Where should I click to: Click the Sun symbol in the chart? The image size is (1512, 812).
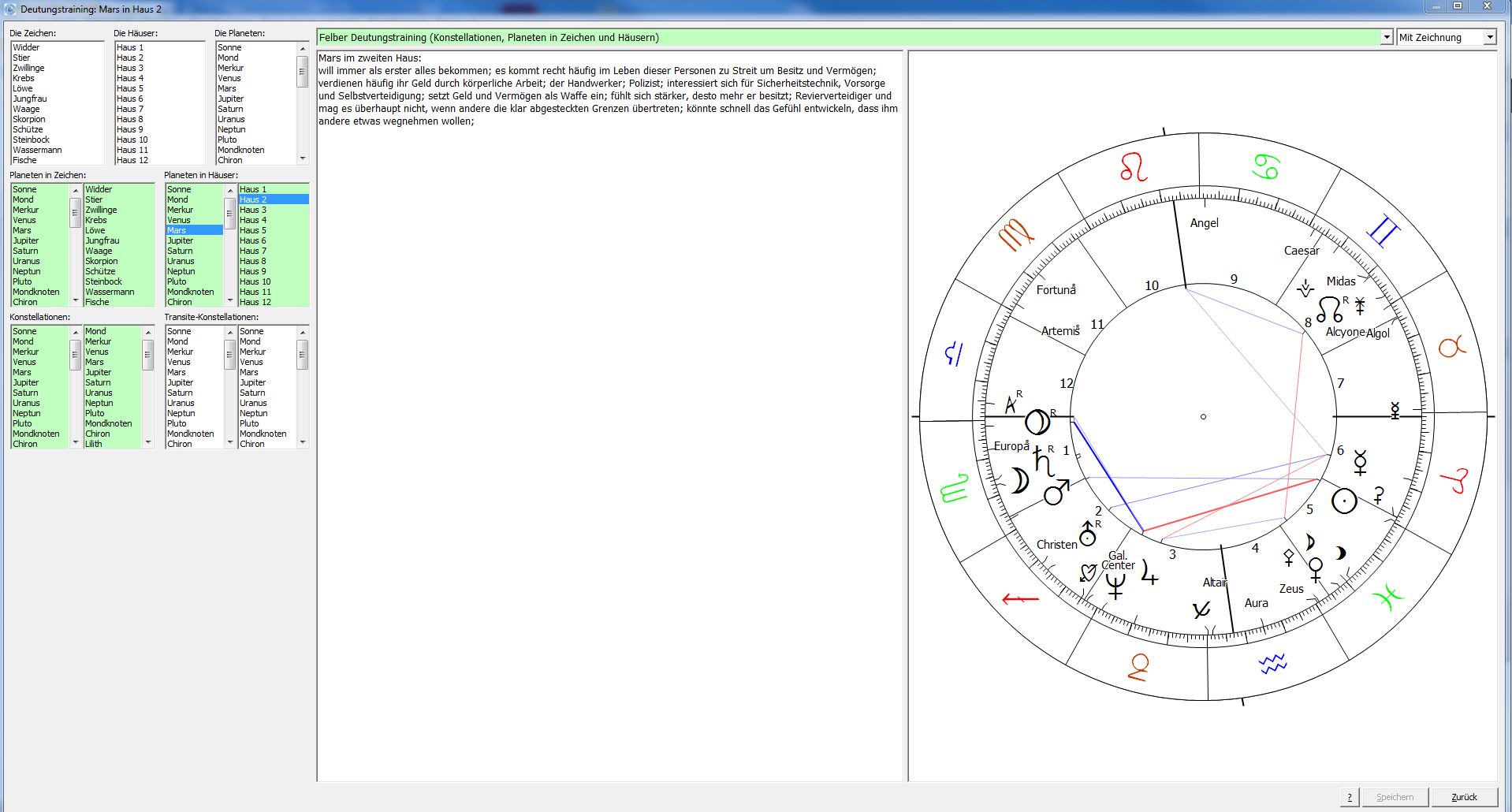[x=1344, y=500]
